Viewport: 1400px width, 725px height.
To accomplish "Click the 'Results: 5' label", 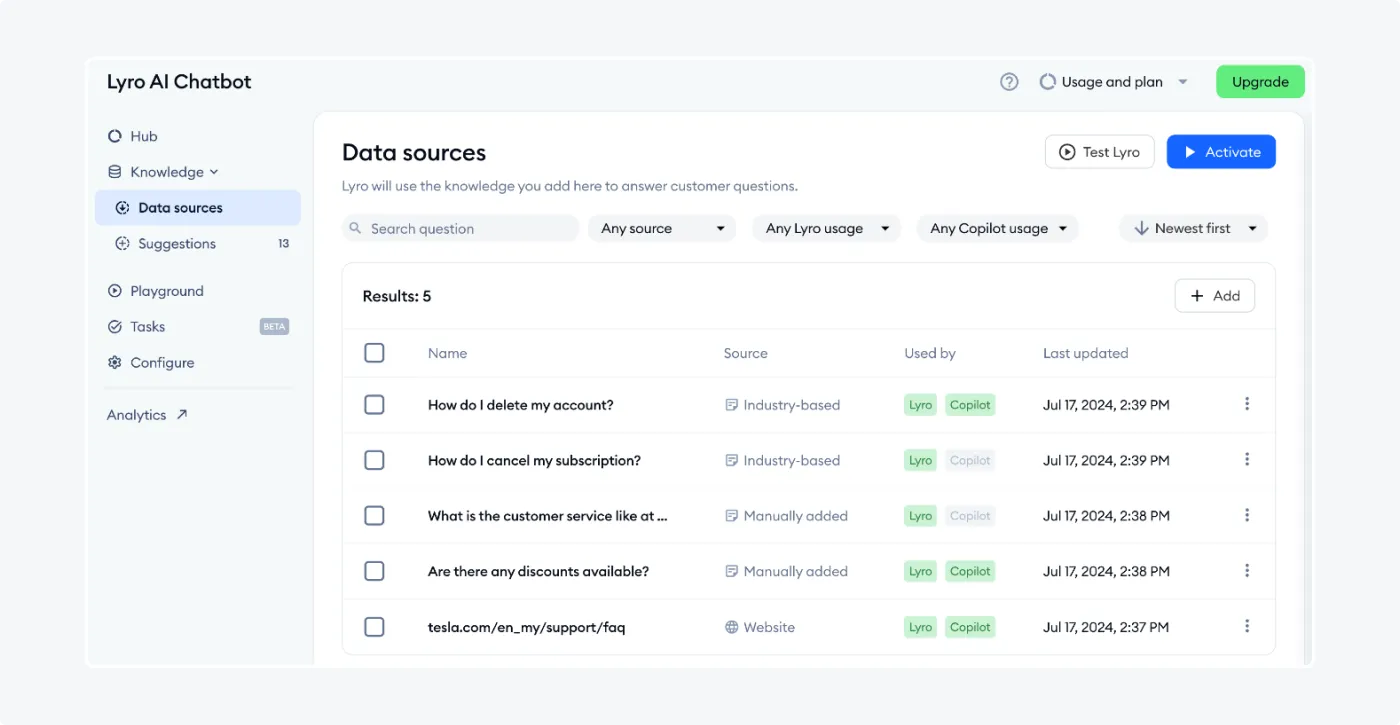I will tap(397, 296).
